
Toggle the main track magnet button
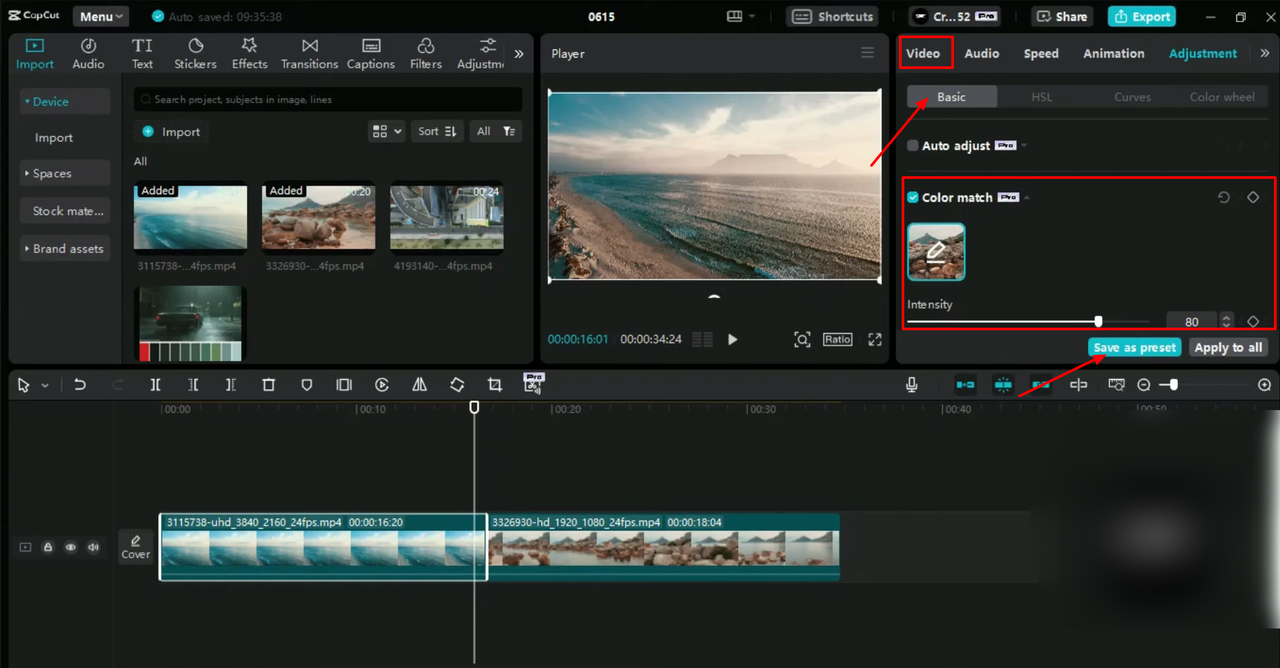pos(965,385)
